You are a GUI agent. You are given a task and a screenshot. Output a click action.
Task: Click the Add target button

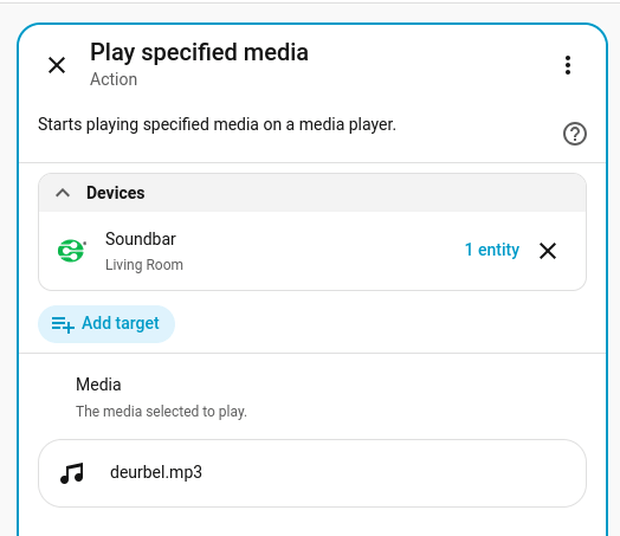click(x=106, y=324)
